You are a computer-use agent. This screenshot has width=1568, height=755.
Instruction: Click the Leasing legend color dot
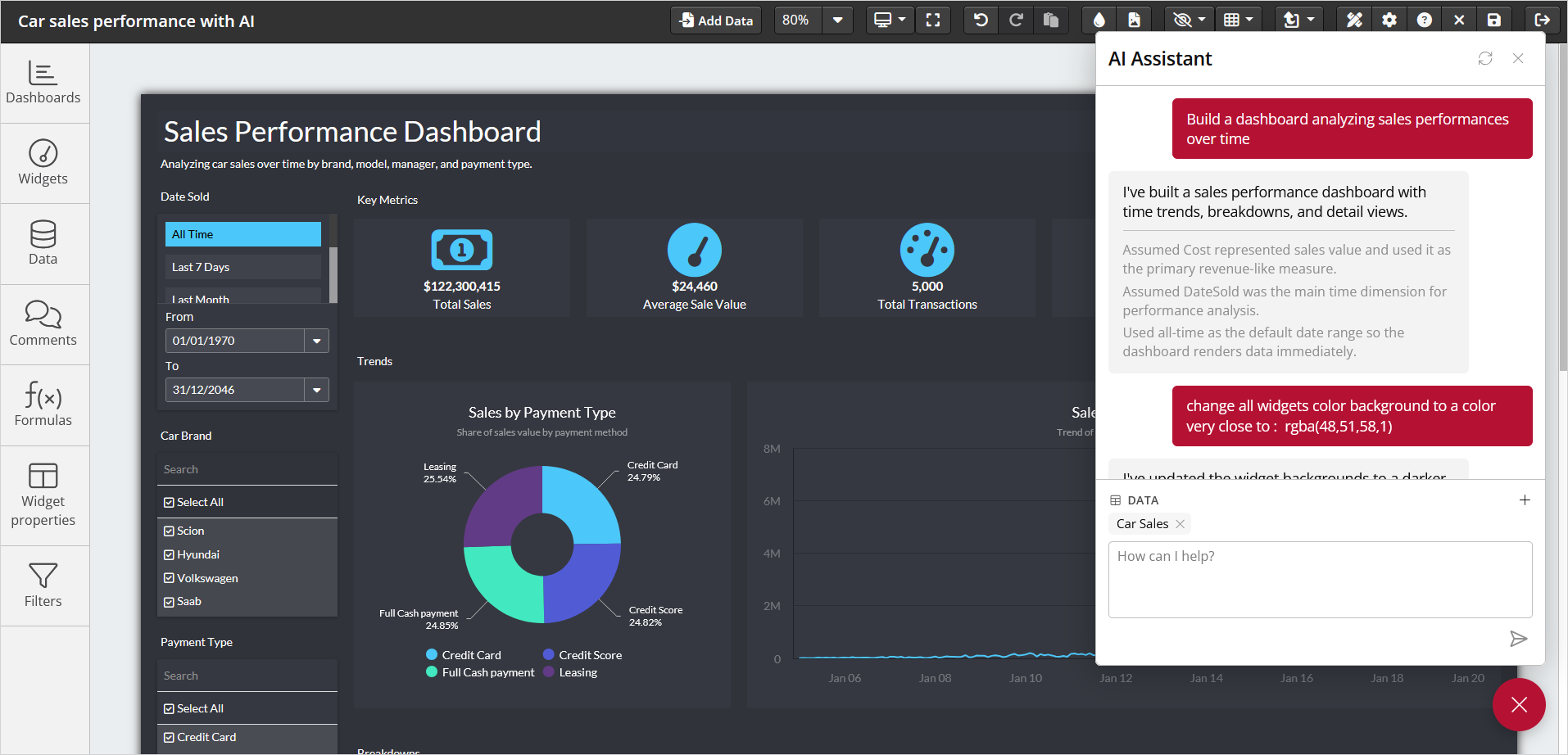click(549, 672)
